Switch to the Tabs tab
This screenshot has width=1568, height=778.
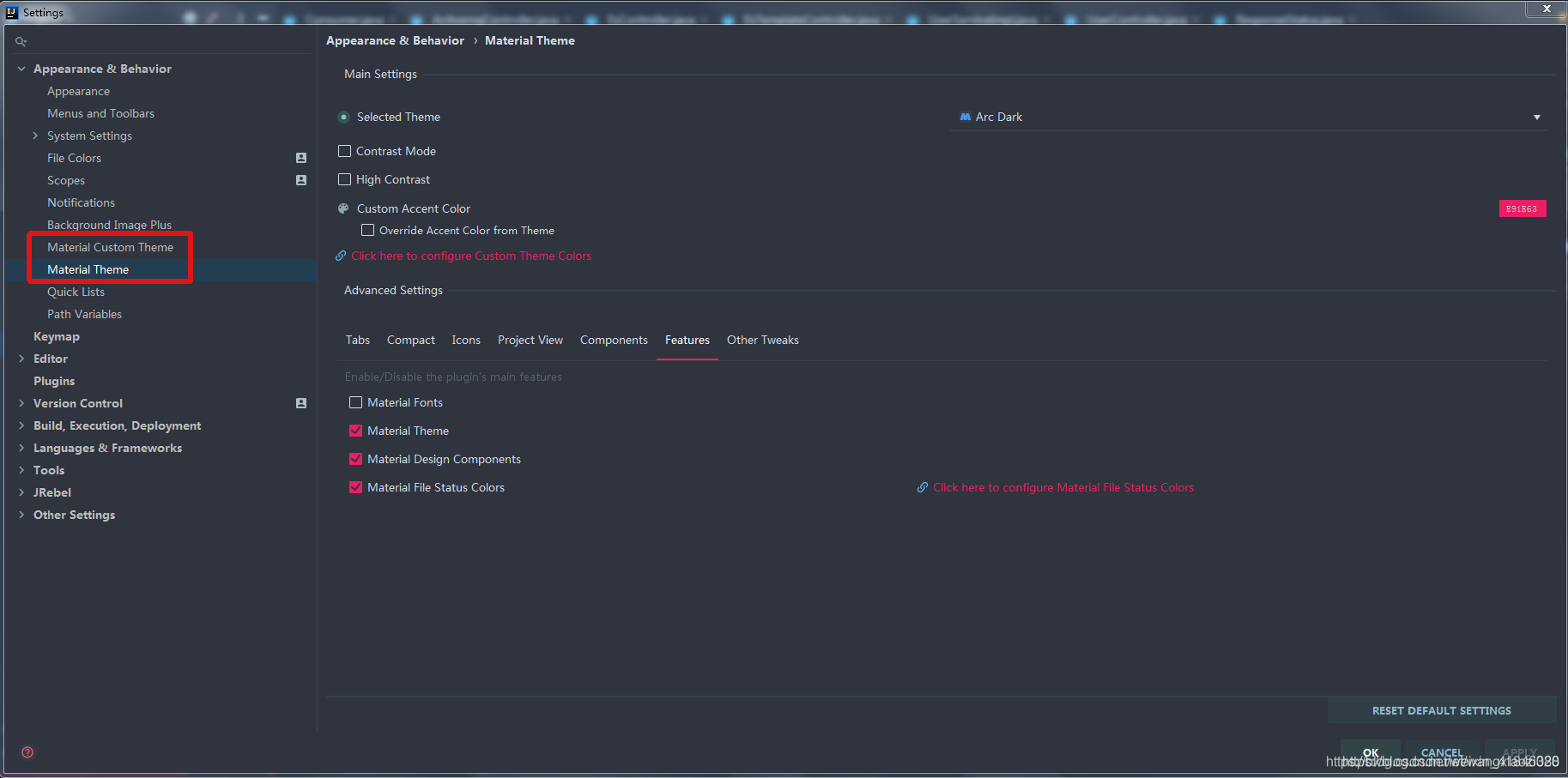point(358,340)
